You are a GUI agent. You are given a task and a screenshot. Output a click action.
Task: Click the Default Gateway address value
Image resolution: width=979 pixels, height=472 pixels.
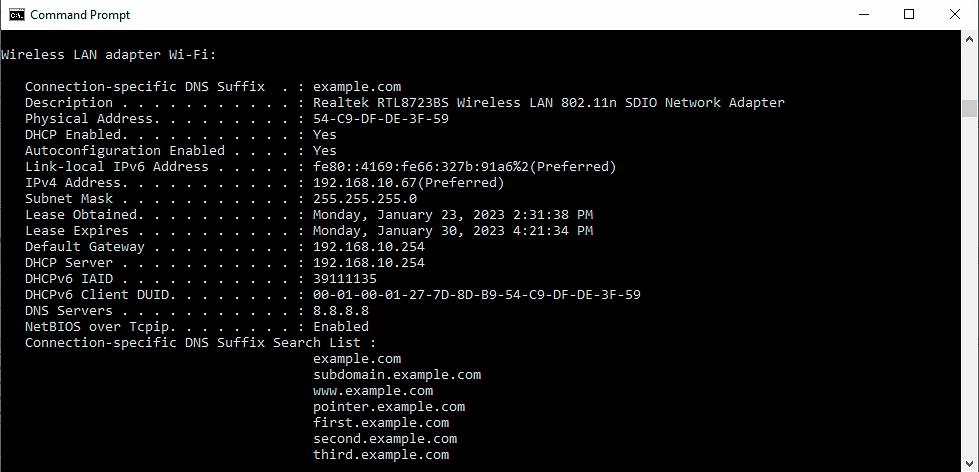pyautogui.click(x=368, y=247)
